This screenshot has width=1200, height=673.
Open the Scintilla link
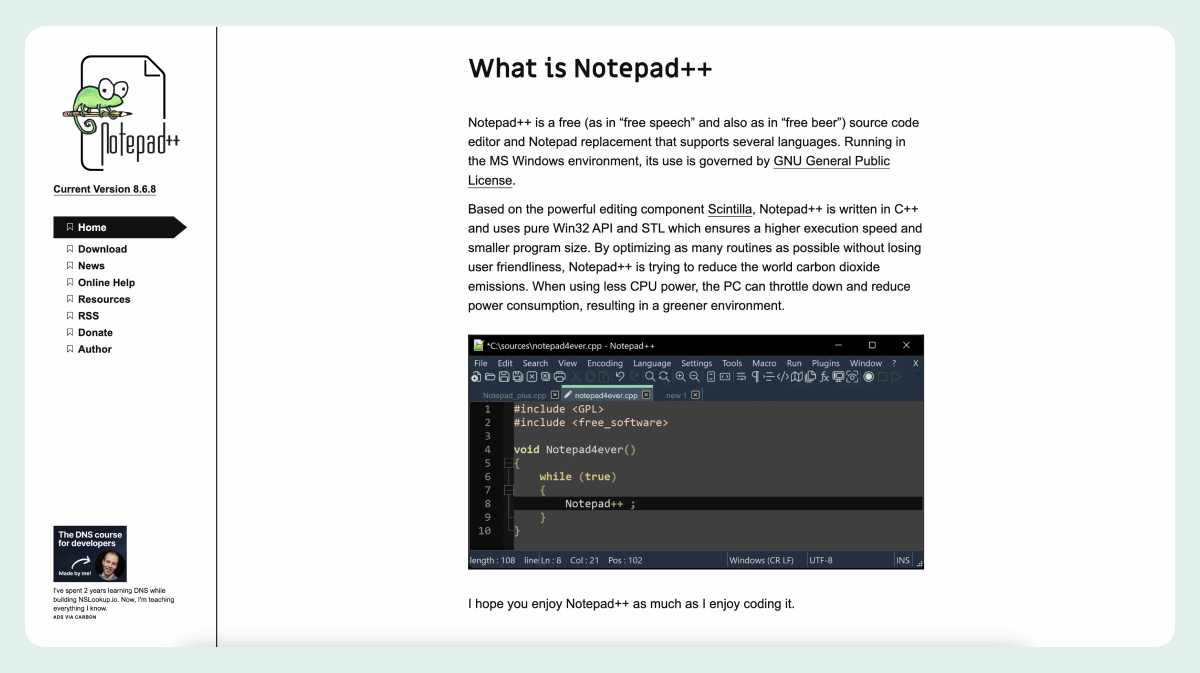730,209
